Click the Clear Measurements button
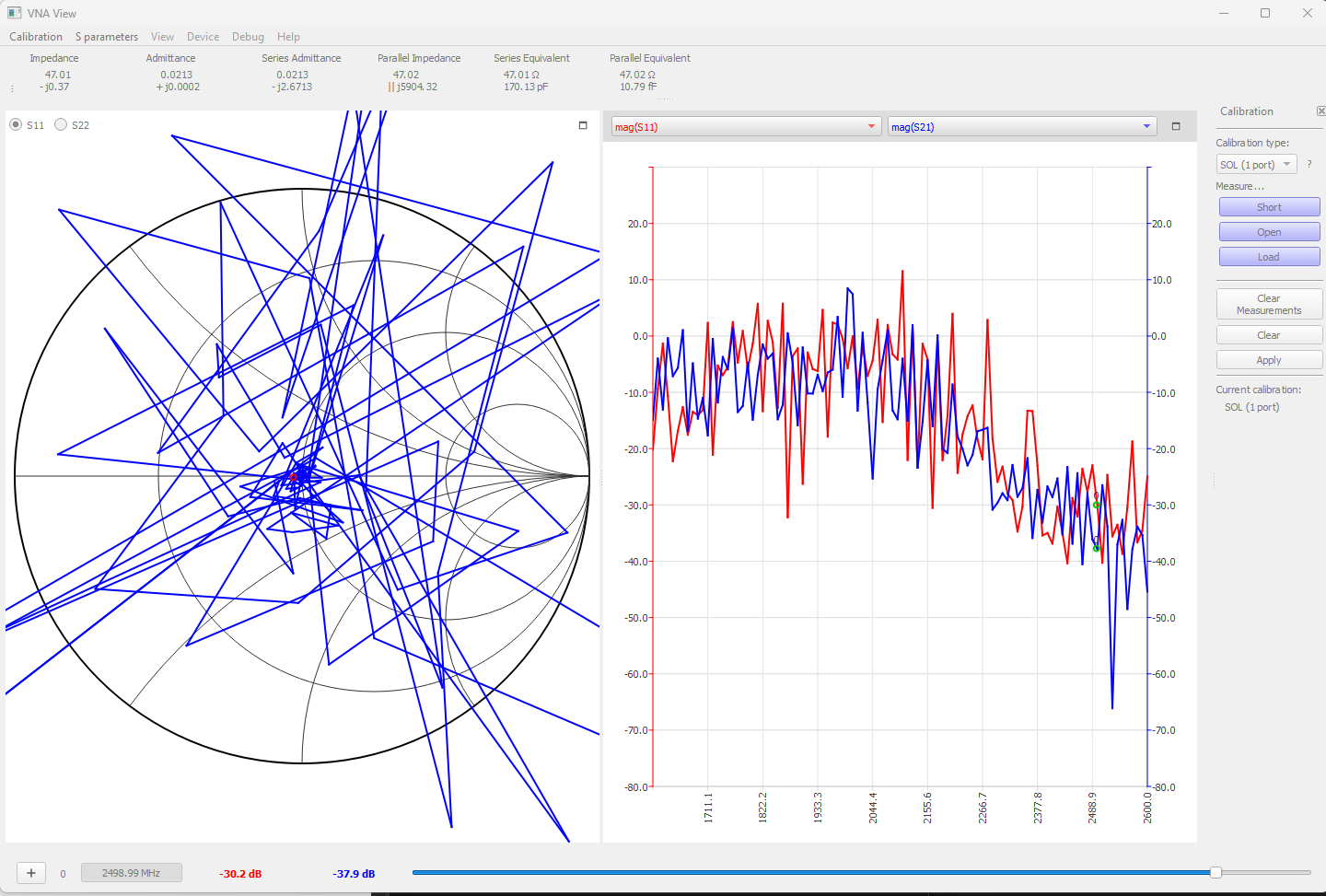 coord(1269,304)
